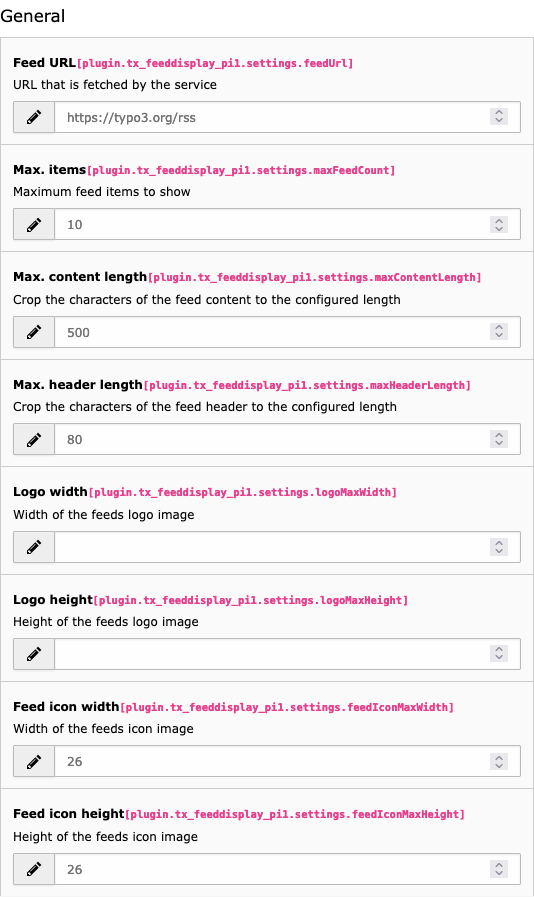Viewport: 534px width, 897px height.
Task: Edit Feed icon height with pencil icon
Action: point(34,869)
